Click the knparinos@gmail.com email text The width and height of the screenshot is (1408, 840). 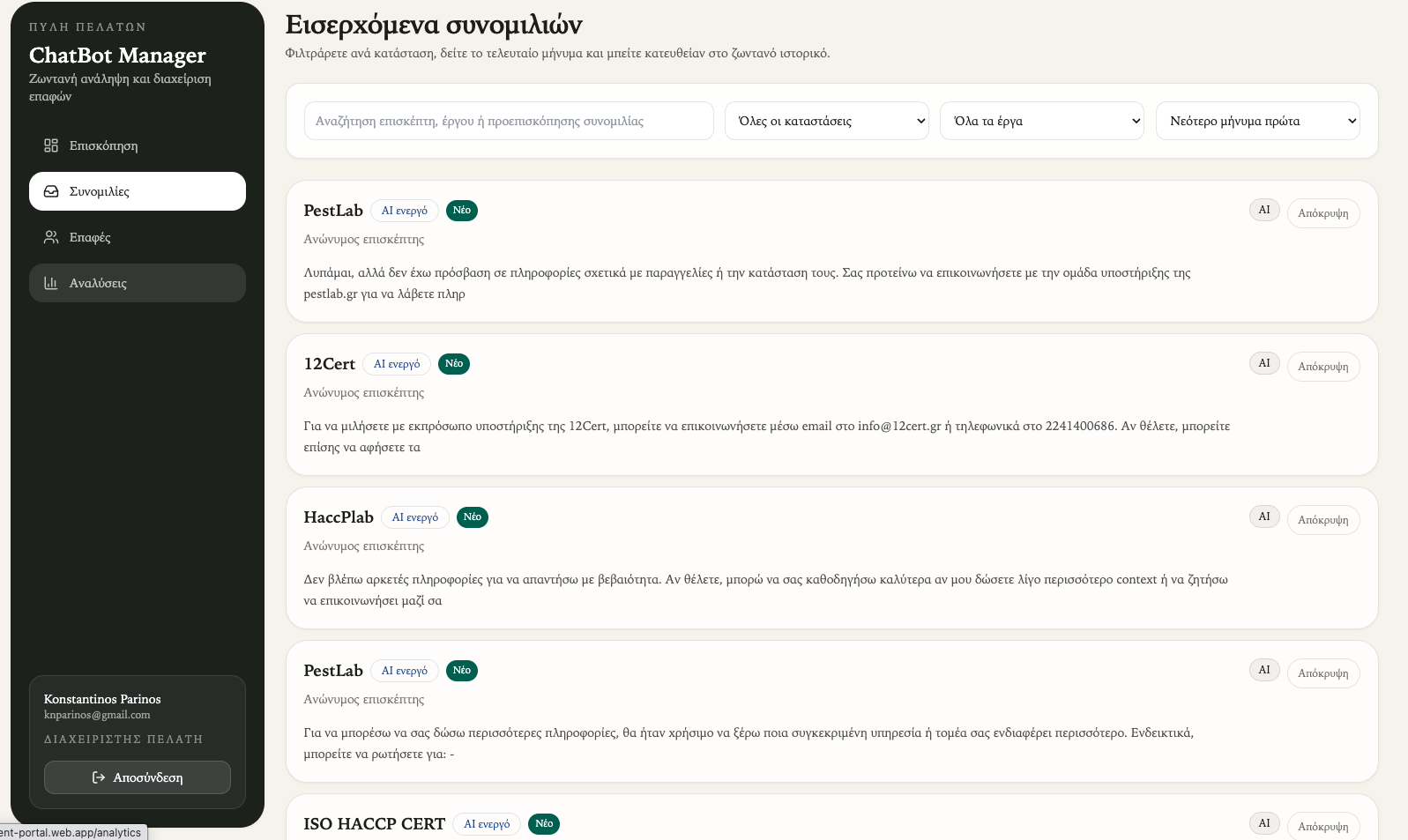[x=97, y=715]
